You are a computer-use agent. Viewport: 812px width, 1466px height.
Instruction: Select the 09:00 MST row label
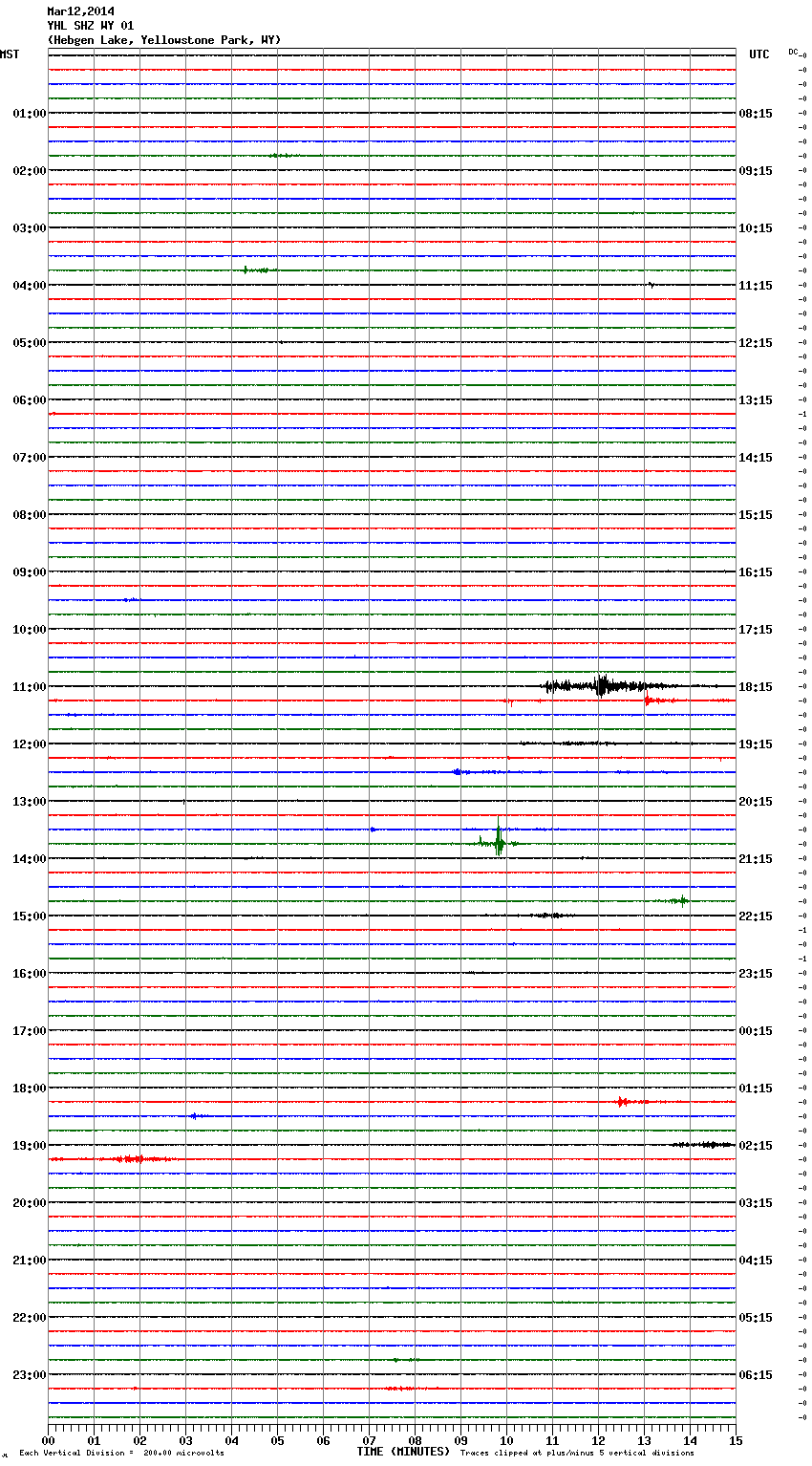pyautogui.click(x=30, y=572)
